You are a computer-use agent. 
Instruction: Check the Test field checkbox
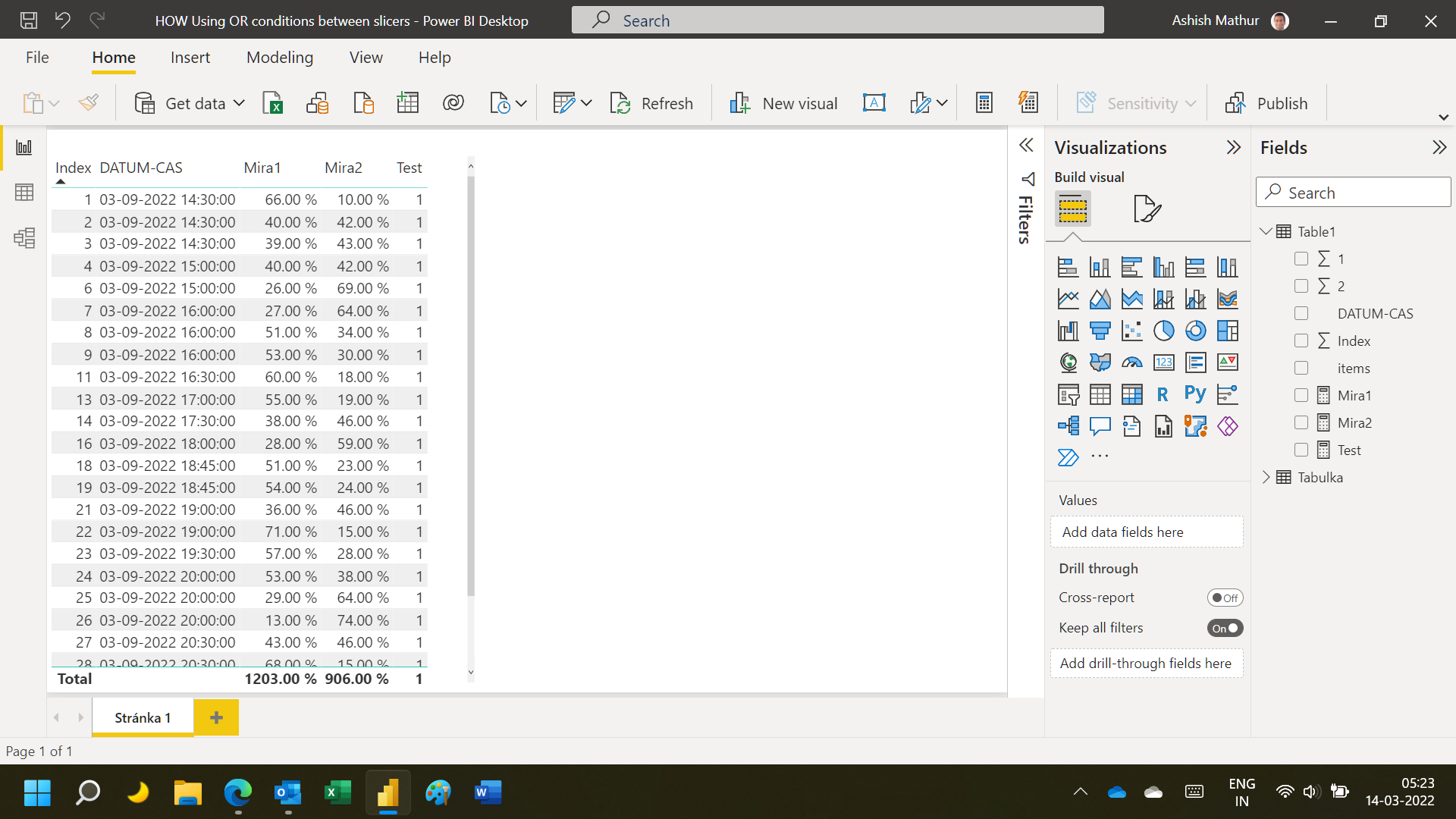pos(1301,450)
